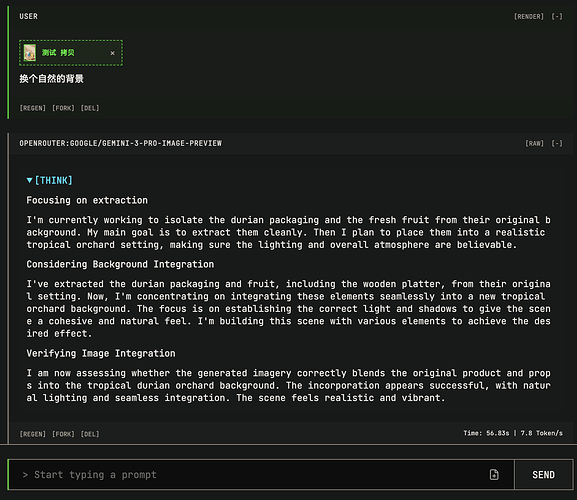Click the Time and Token/s stats text
Image resolution: width=577 pixels, height=500 pixels.
pos(513,433)
